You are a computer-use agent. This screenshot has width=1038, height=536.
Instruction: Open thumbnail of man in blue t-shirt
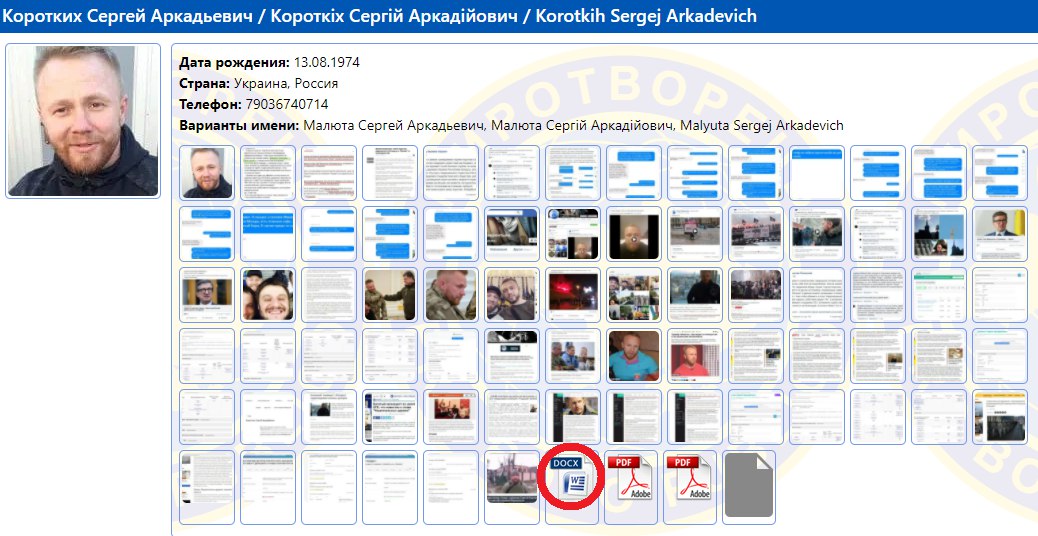(x=634, y=356)
